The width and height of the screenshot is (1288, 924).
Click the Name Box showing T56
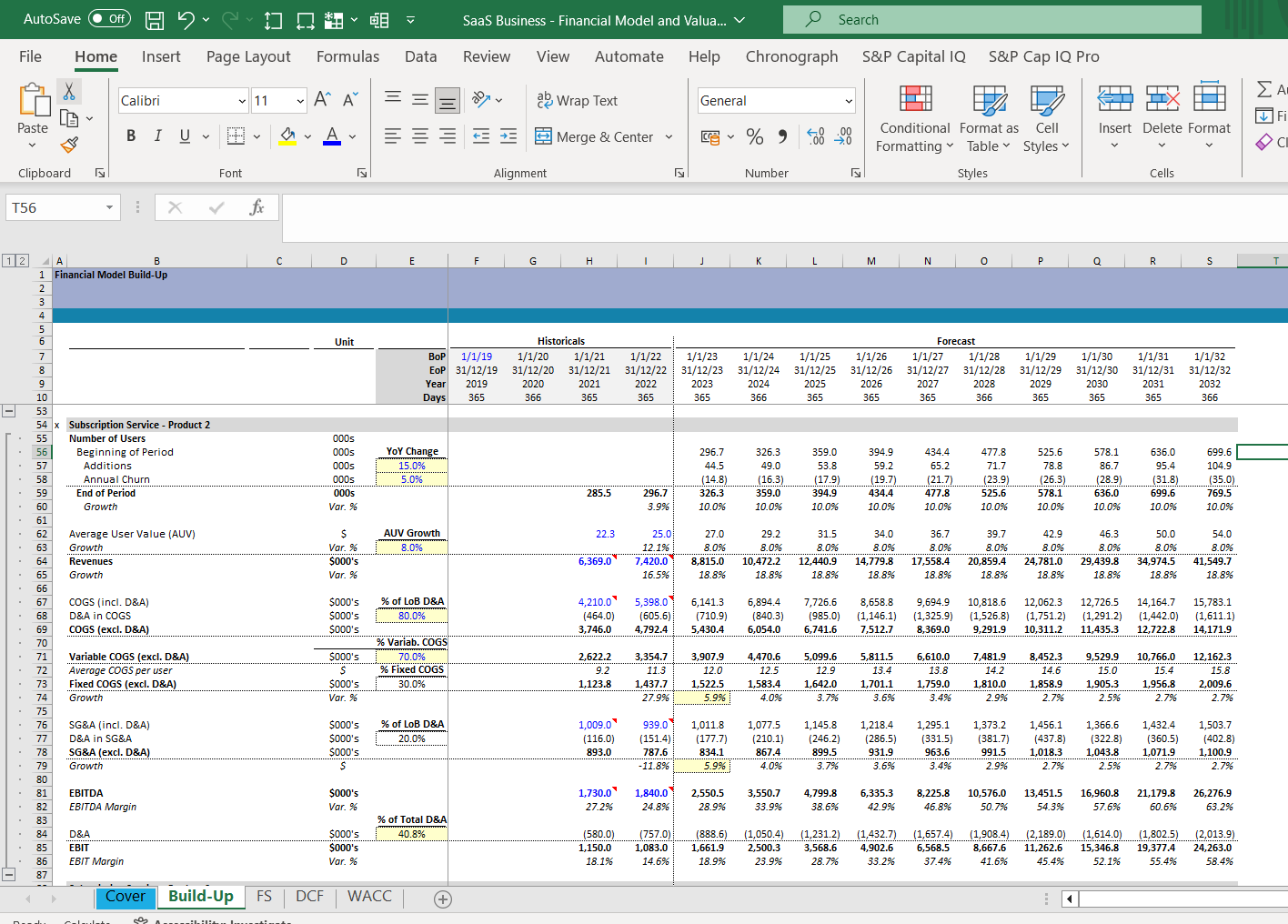tap(55, 208)
